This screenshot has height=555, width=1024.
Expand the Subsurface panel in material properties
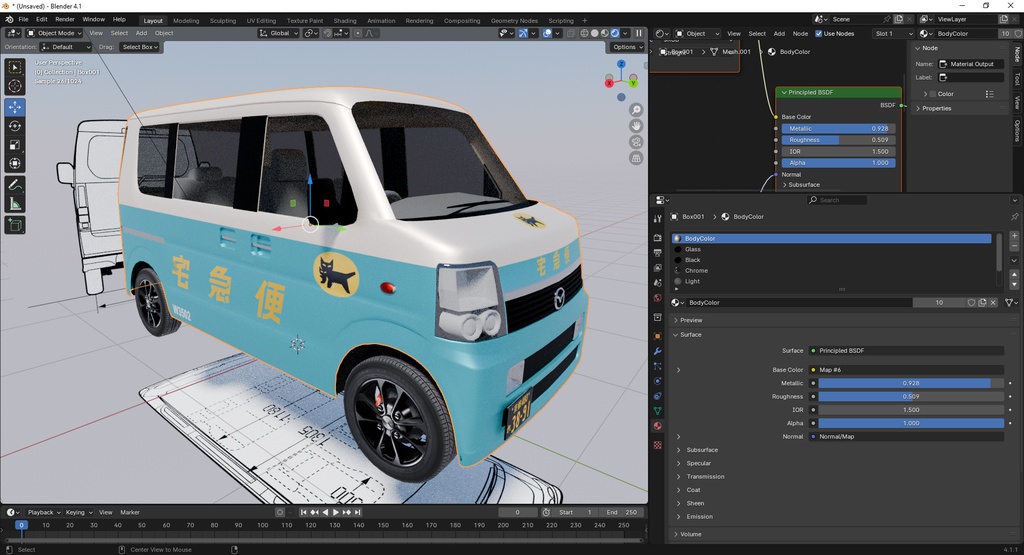pyautogui.click(x=702, y=450)
